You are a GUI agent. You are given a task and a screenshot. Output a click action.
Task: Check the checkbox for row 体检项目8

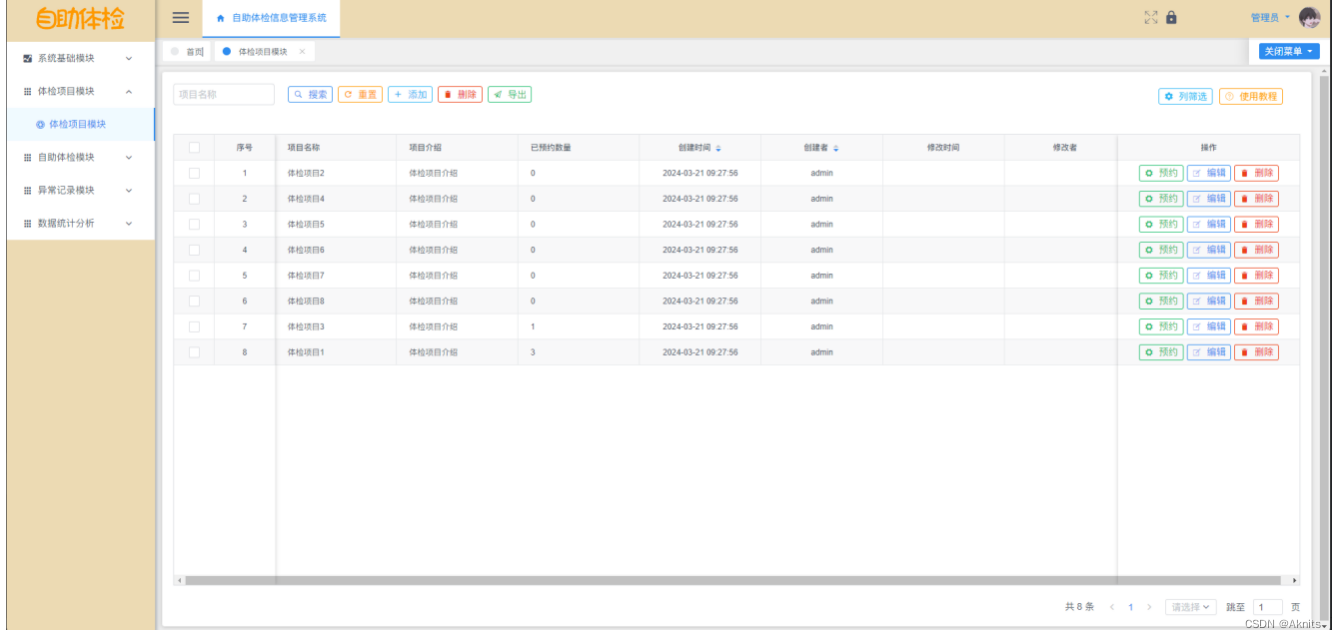[x=194, y=301]
